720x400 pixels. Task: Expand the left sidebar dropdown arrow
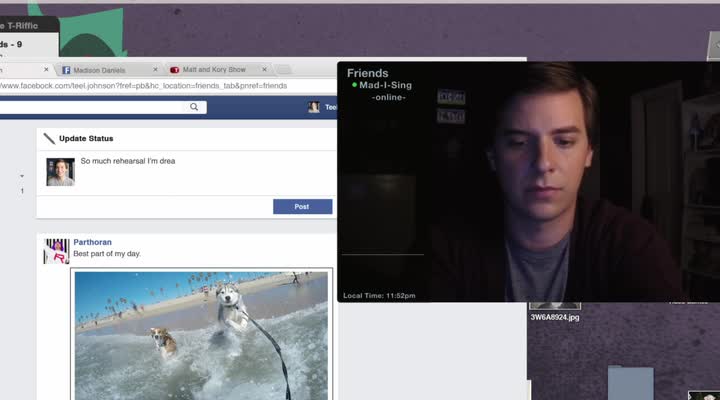pos(22,175)
